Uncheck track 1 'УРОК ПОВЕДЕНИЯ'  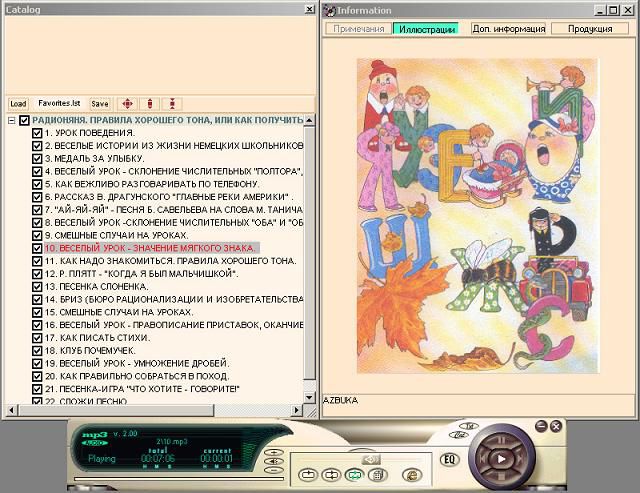37,133
